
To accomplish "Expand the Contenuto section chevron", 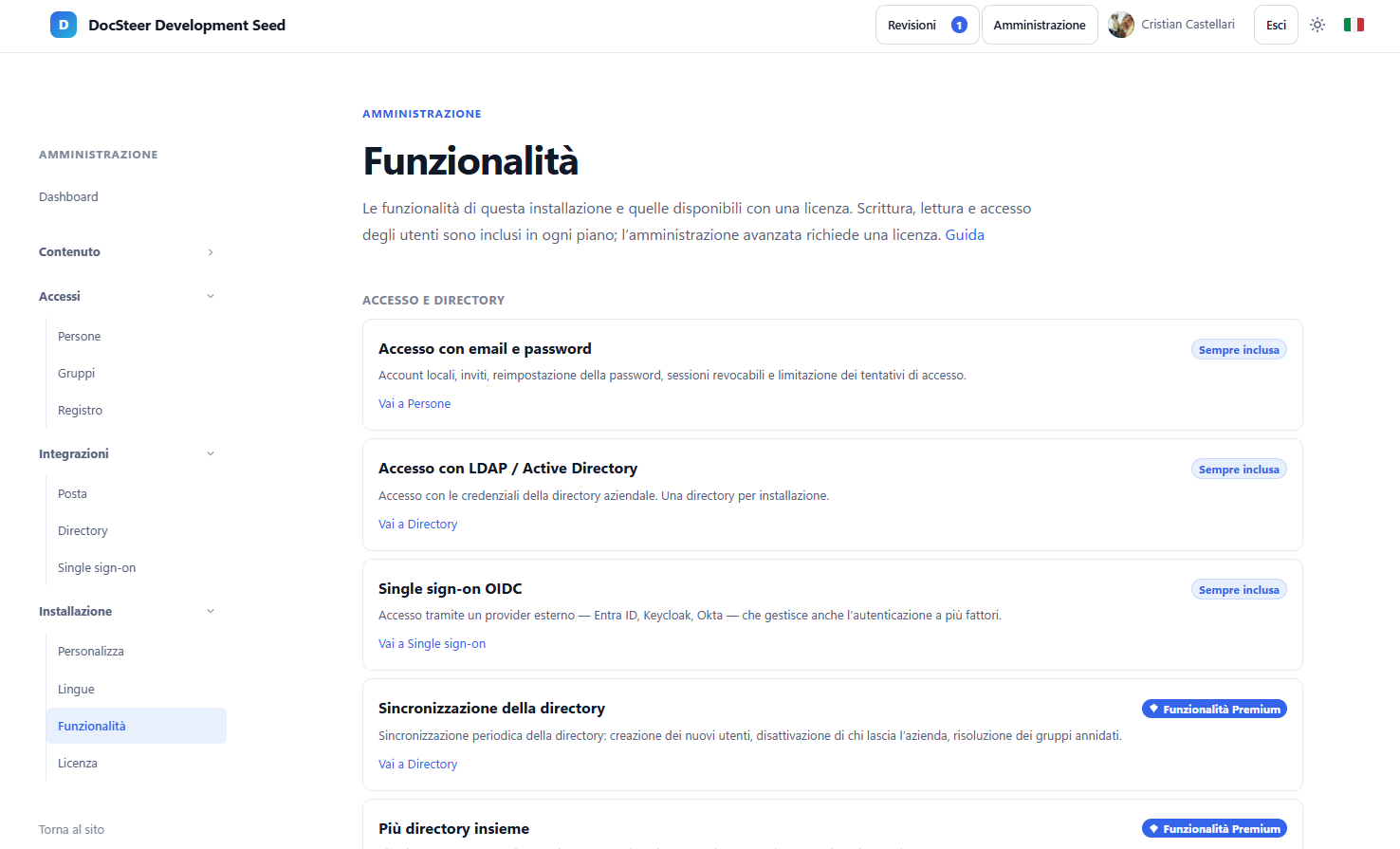I will click(211, 252).
